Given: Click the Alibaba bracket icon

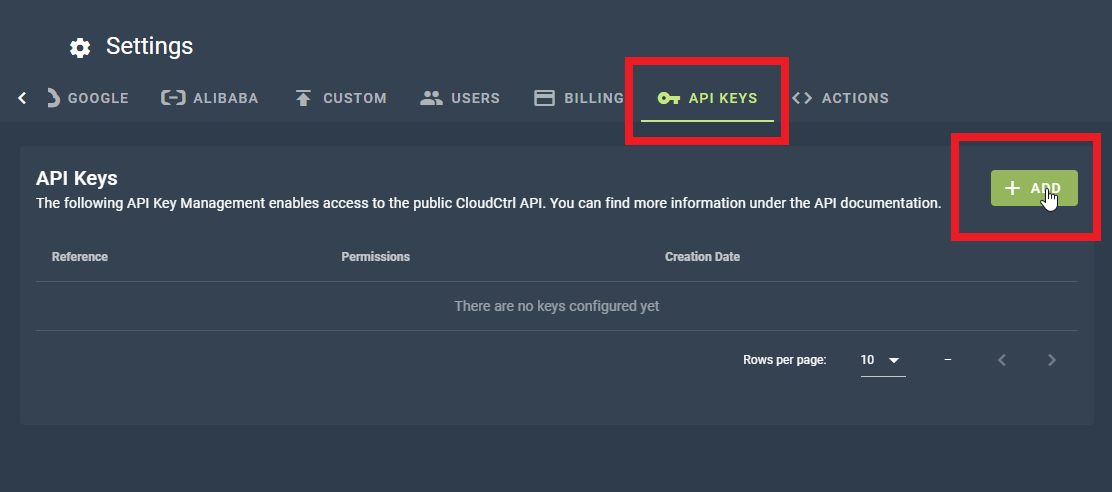Looking at the screenshot, I should (173, 98).
